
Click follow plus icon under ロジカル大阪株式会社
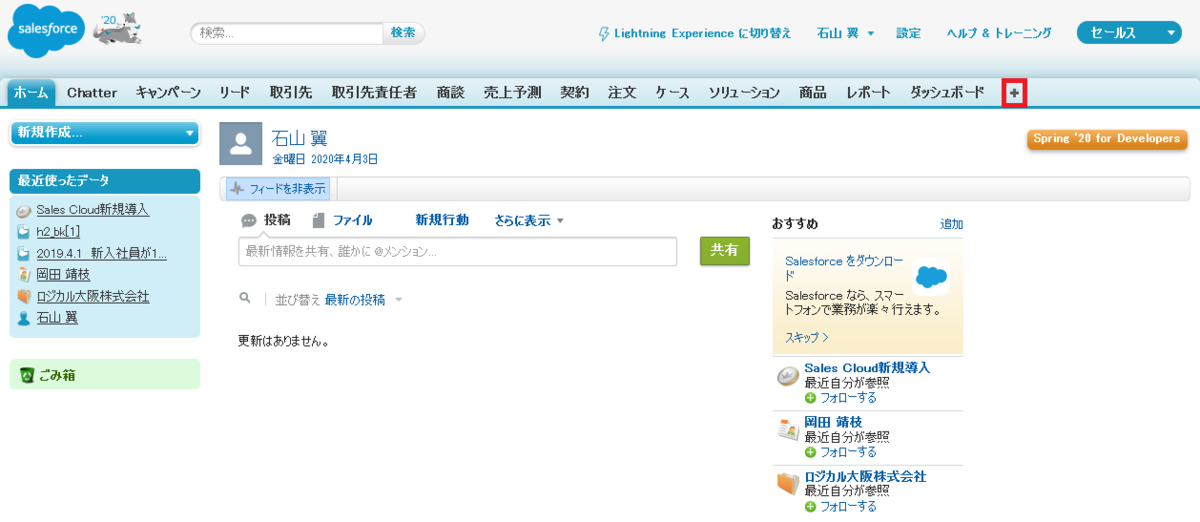pyautogui.click(x=810, y=507)
